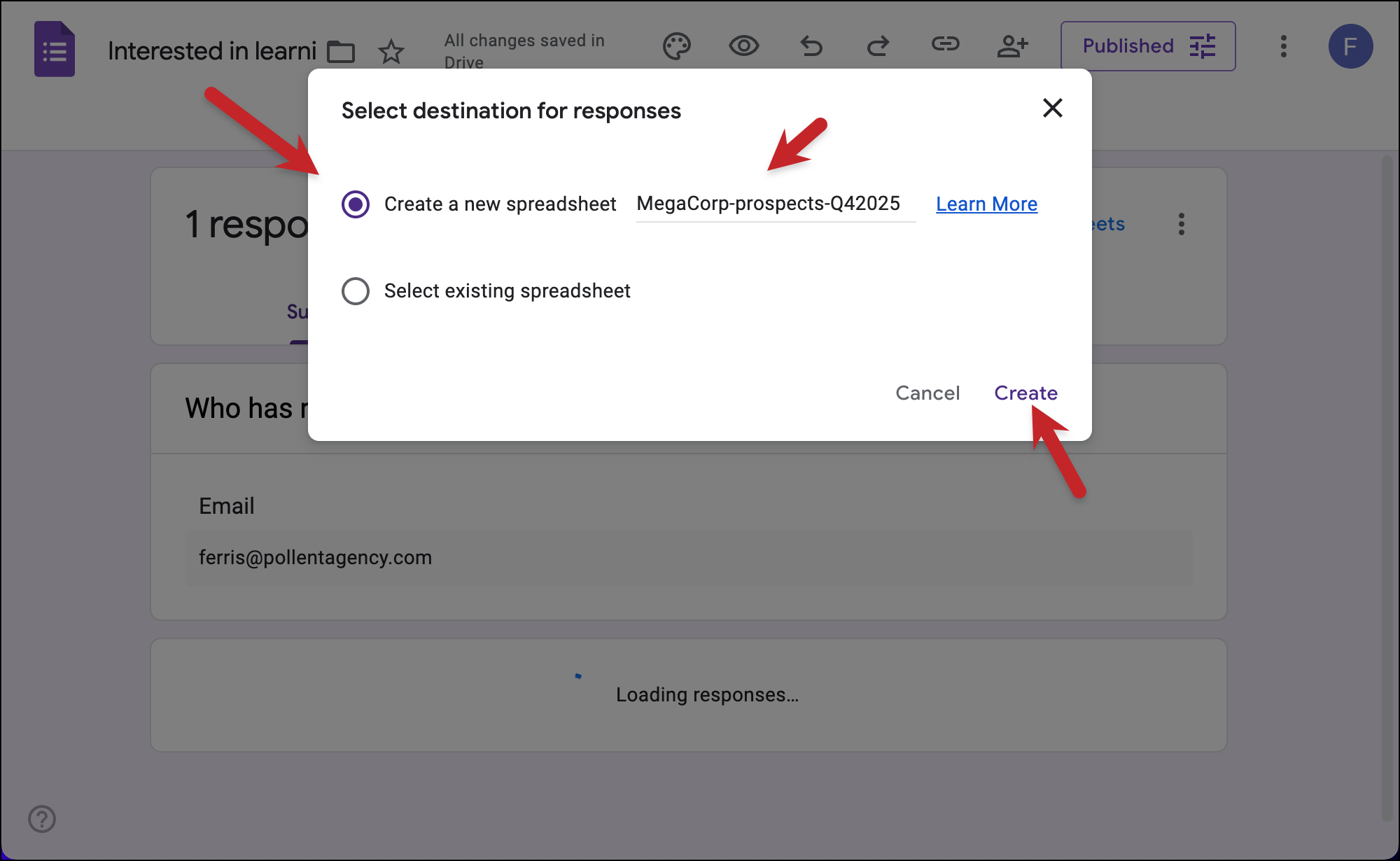
Task: Preview the form with the eye icon
Action: (x=743, y=46)
